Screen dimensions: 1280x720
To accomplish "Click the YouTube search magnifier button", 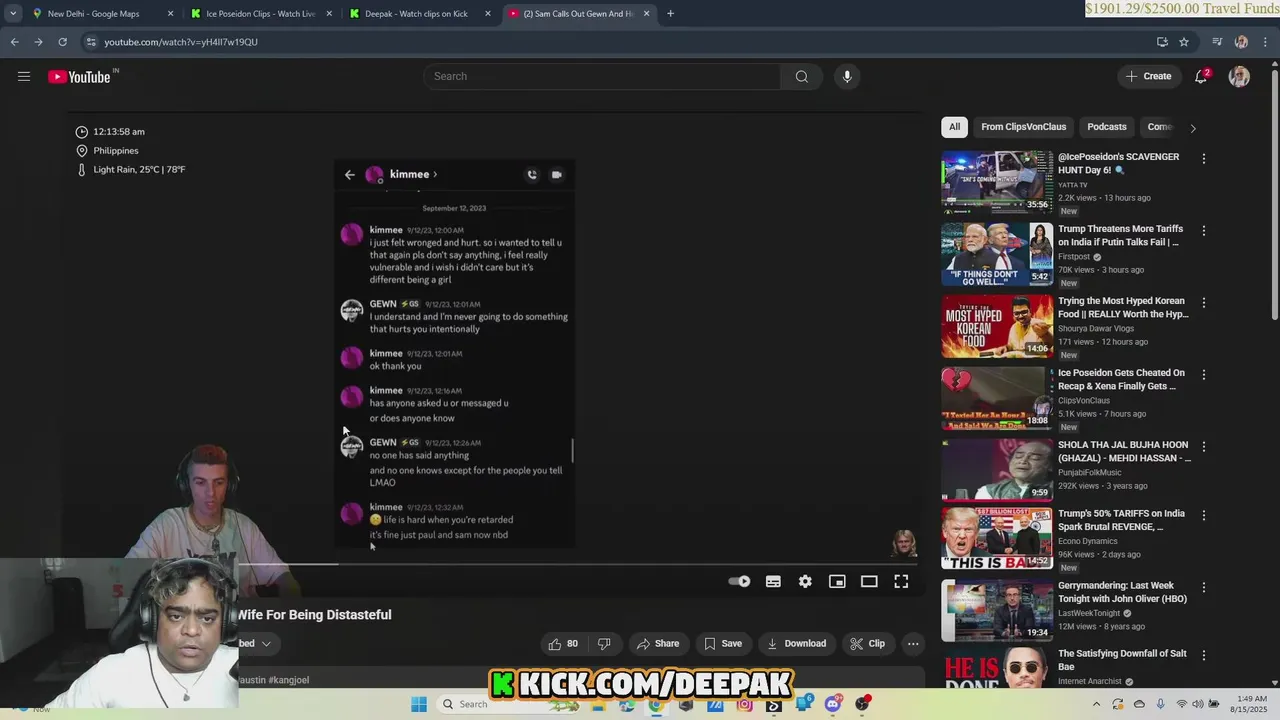I will 801,76.
